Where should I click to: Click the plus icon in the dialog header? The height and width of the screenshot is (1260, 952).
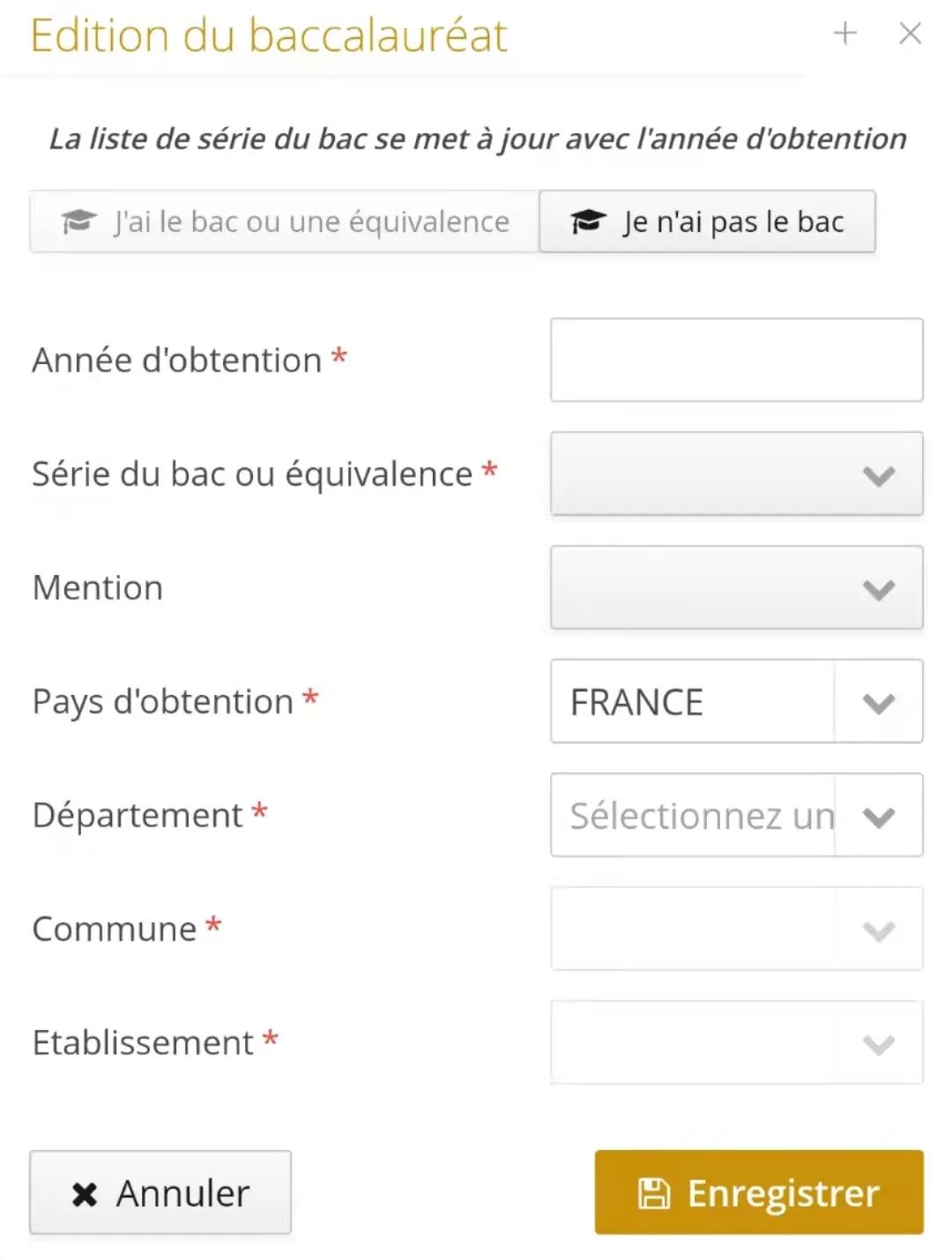click(844, 34)
